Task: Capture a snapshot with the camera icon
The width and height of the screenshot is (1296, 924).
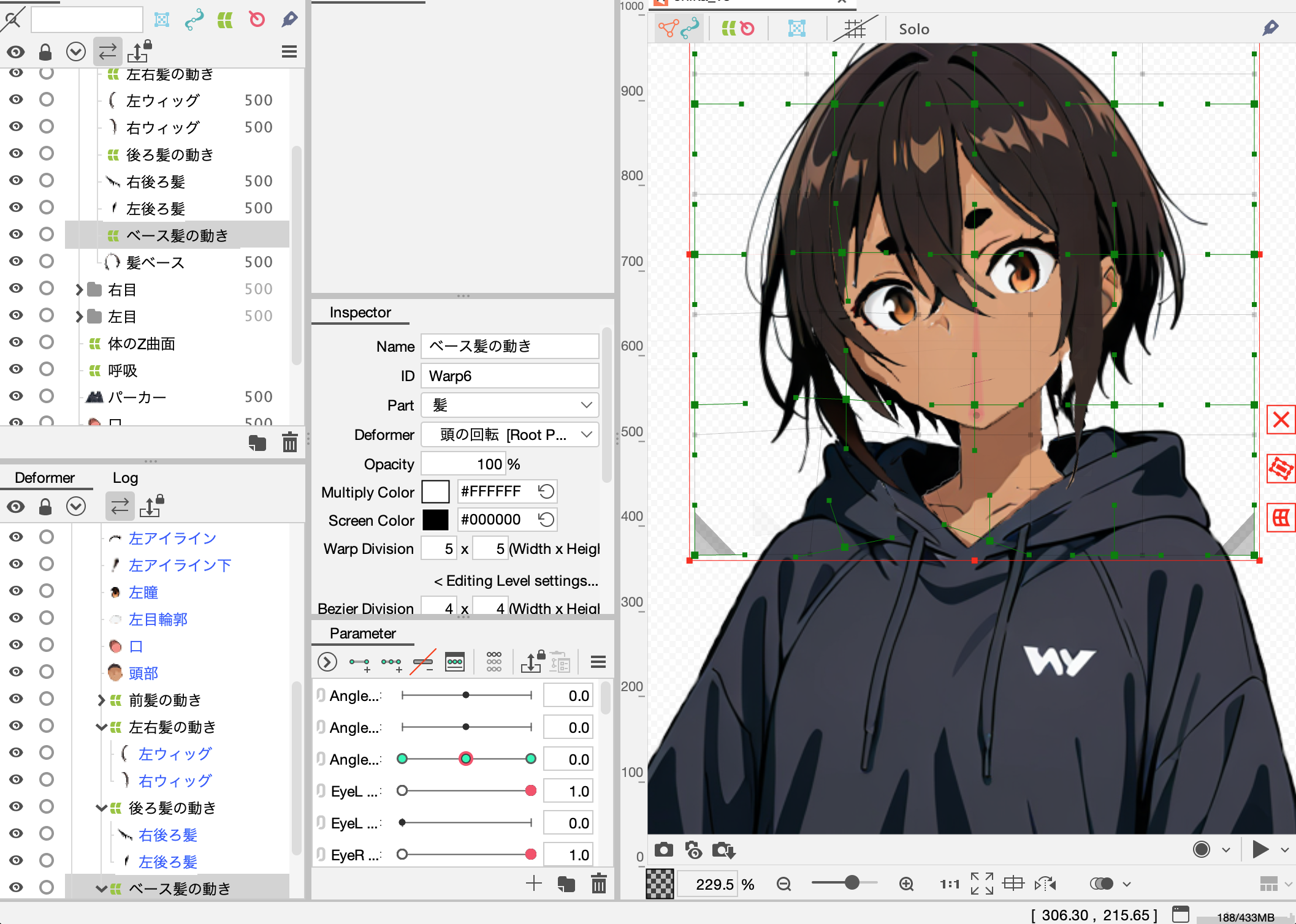Action: point(664,850)
